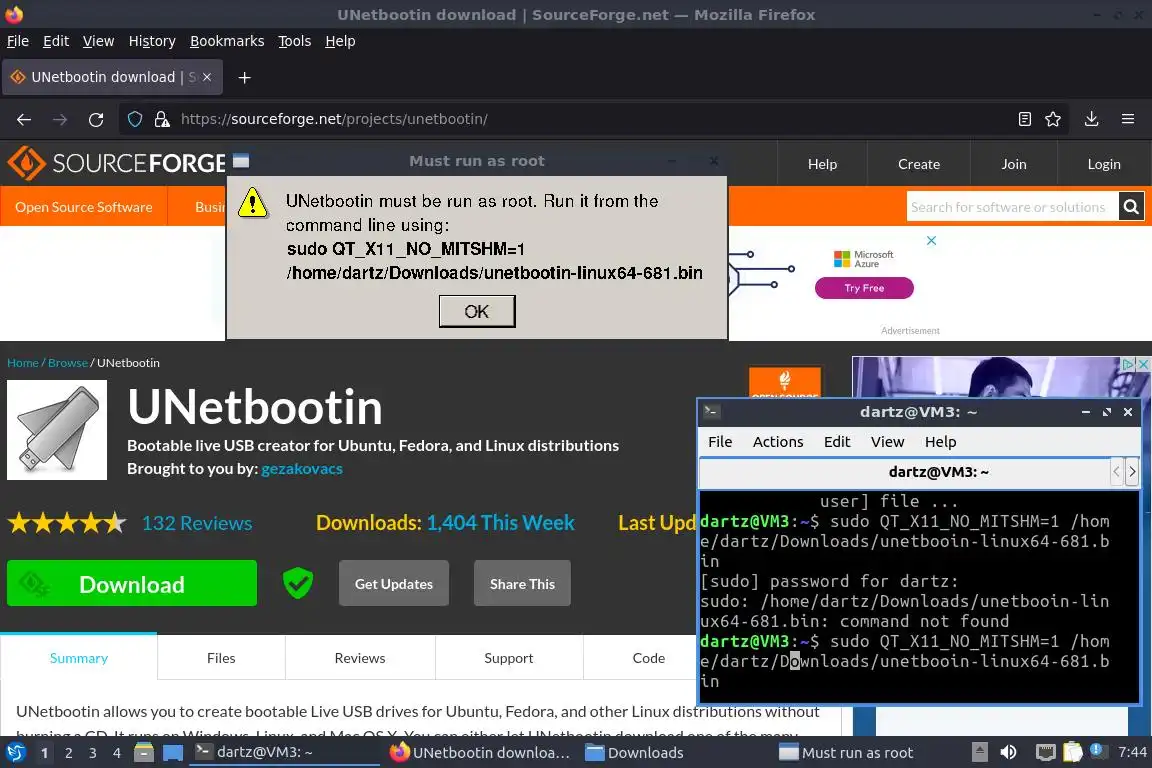Switch to next terminal tab arrow

[x=1132, y=472]
